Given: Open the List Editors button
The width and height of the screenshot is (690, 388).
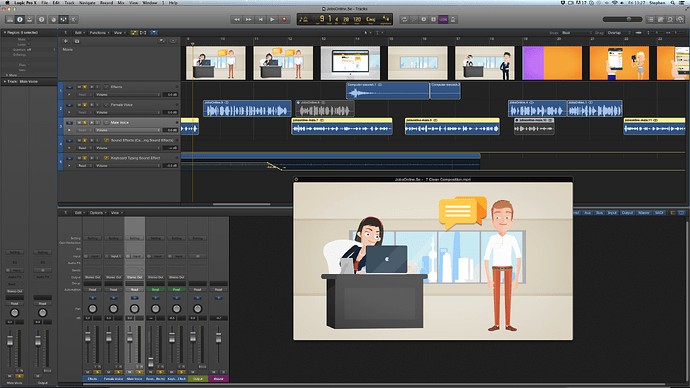Looking at the screenshot, I should tap(651, 19).
